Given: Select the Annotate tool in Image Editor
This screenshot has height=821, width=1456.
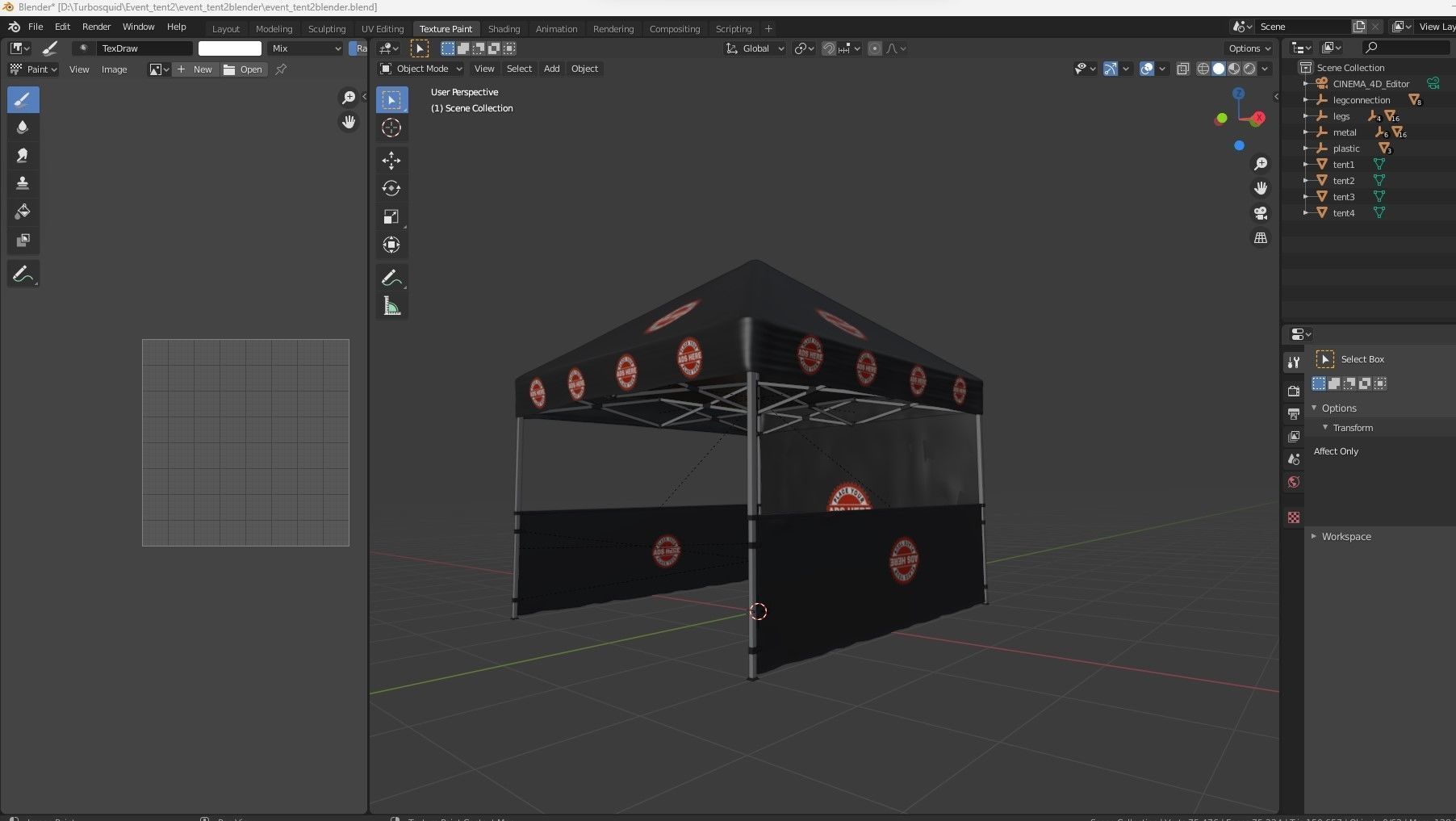Looking at the screenshot, I should click(23, 274).
